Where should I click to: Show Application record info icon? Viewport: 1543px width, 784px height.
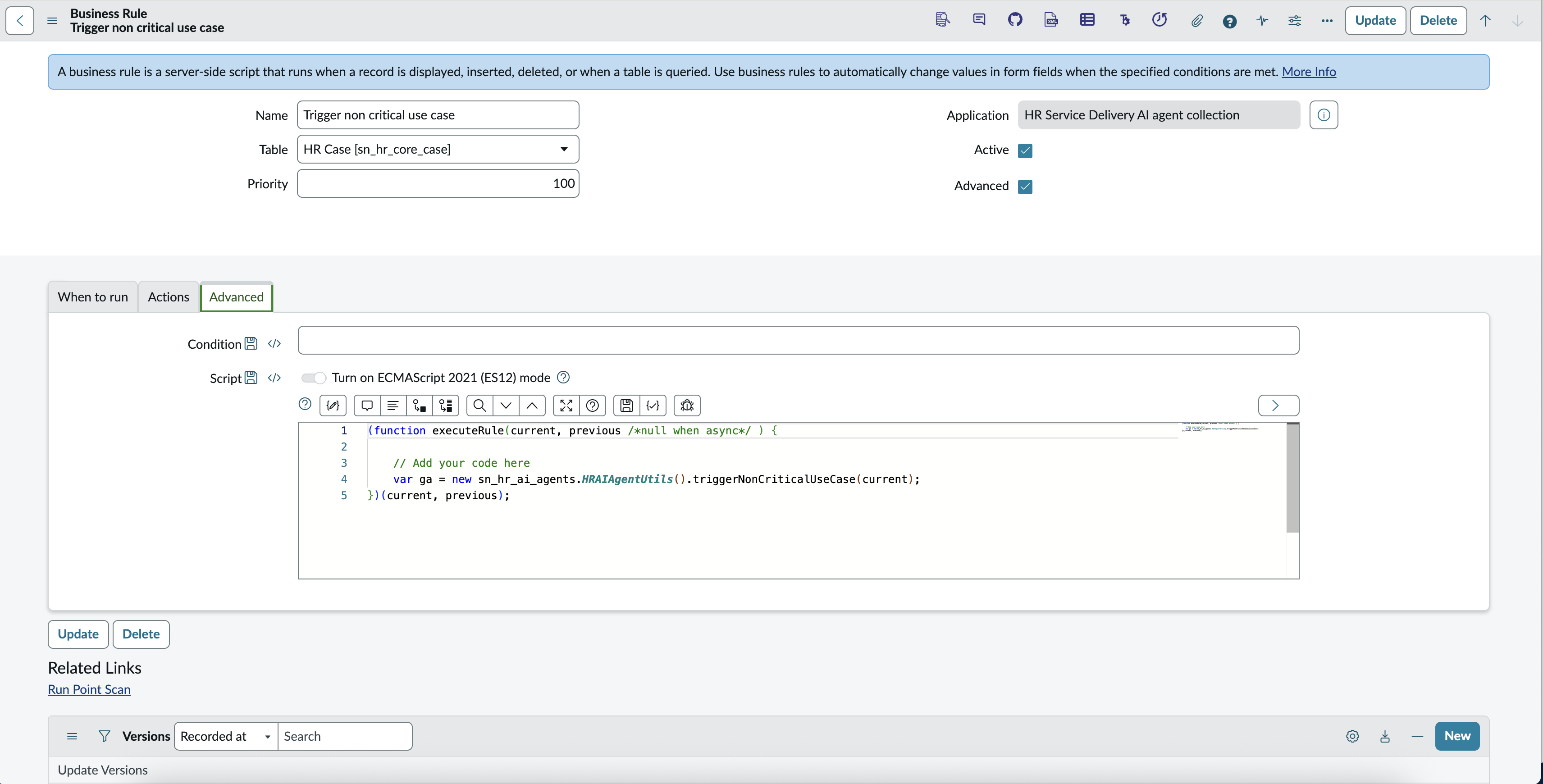point(1324,115)
